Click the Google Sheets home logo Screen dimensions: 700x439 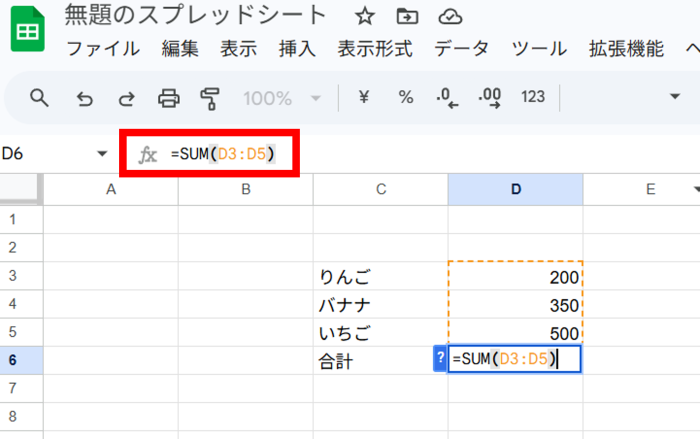[x=27, y=32]
